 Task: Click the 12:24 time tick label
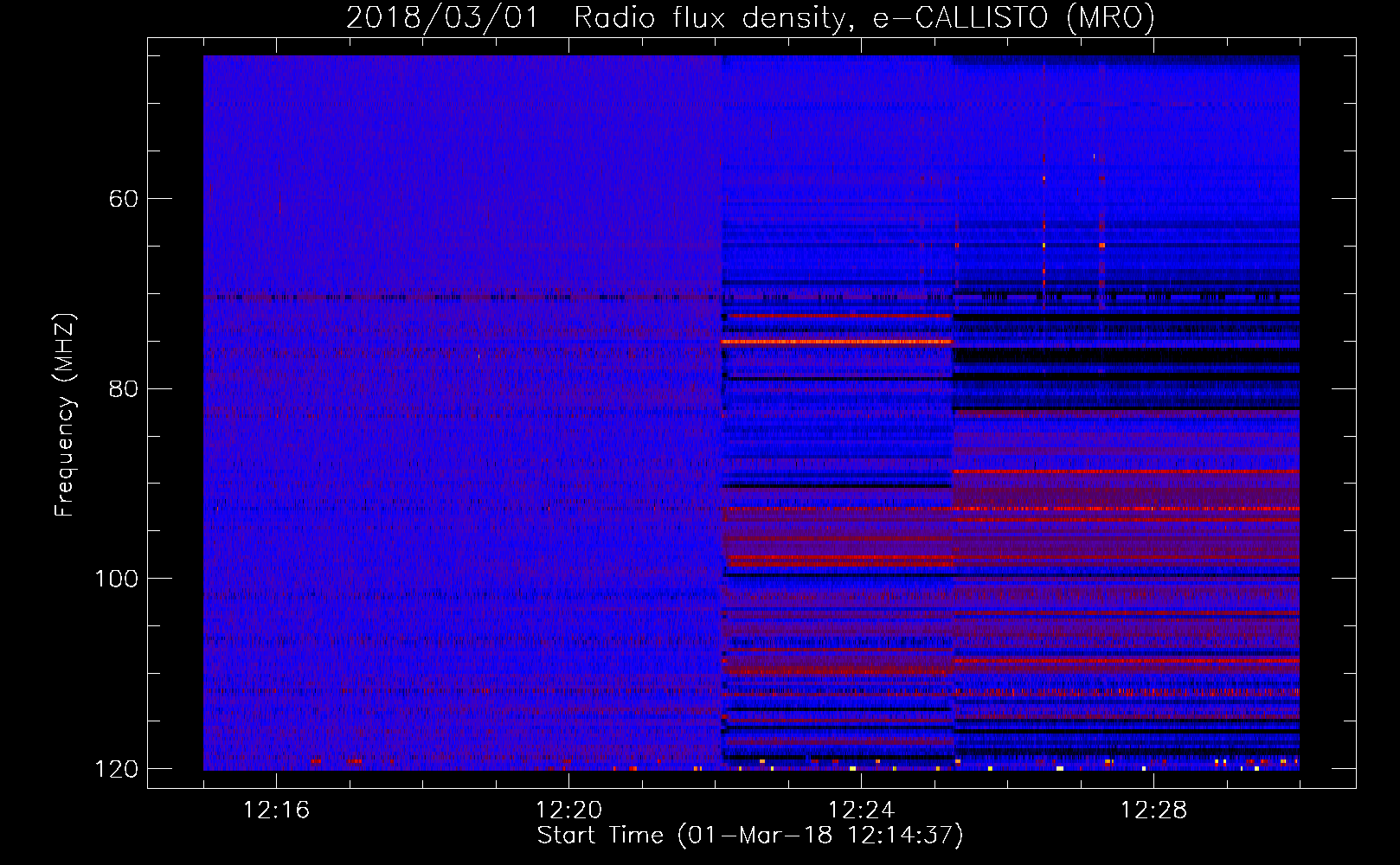(861, 811)
